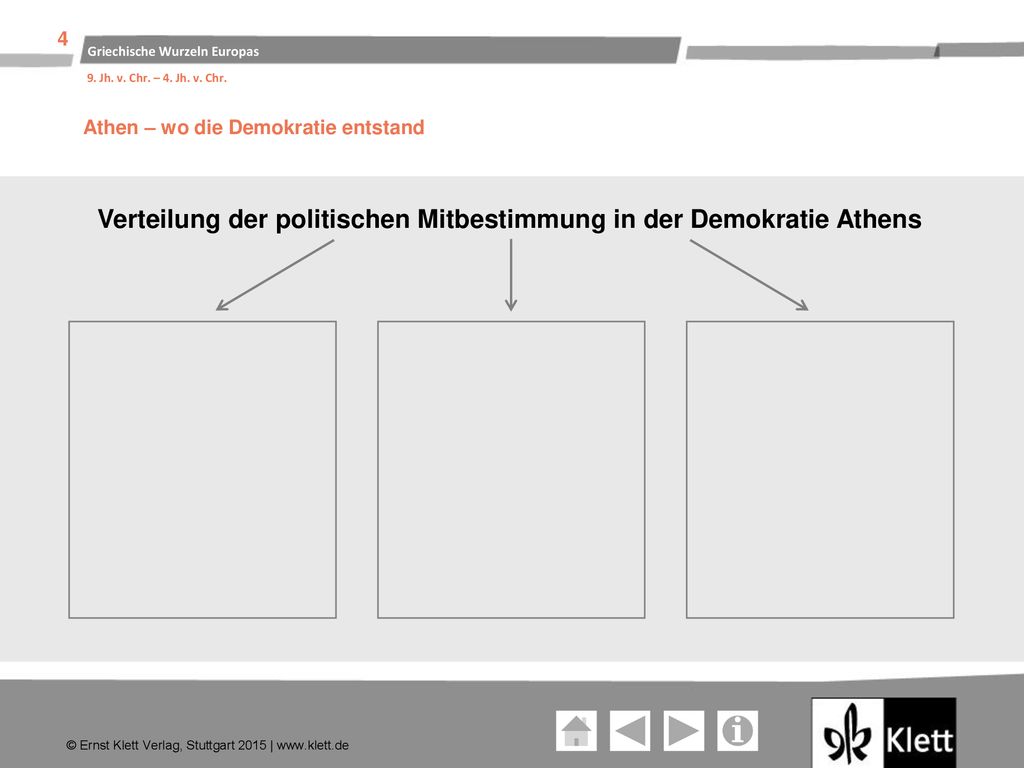This screenshot has height=768, width=1024.
Task: Click the empty left answer box
Action: point(202,470)
